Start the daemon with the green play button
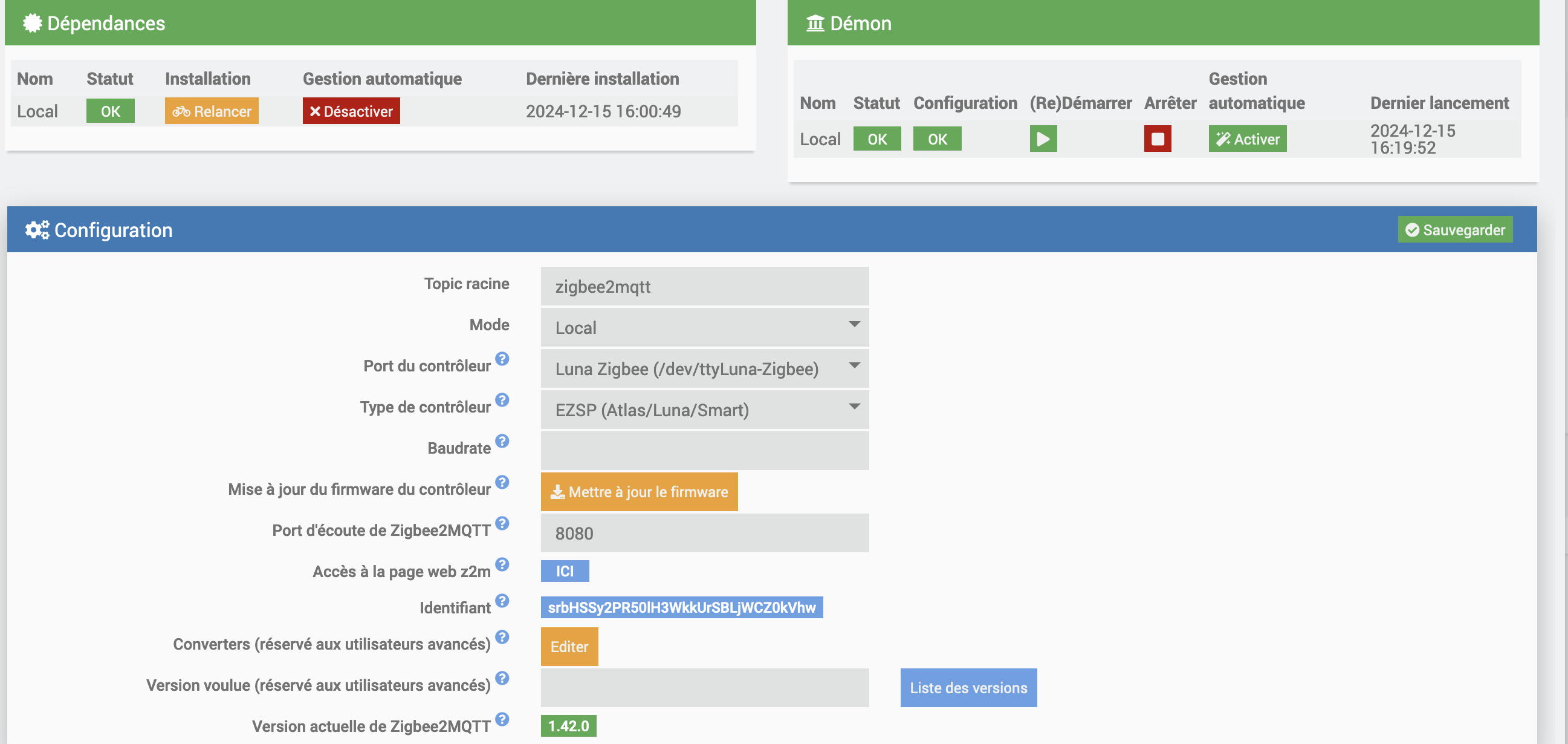 (1043, 139)
